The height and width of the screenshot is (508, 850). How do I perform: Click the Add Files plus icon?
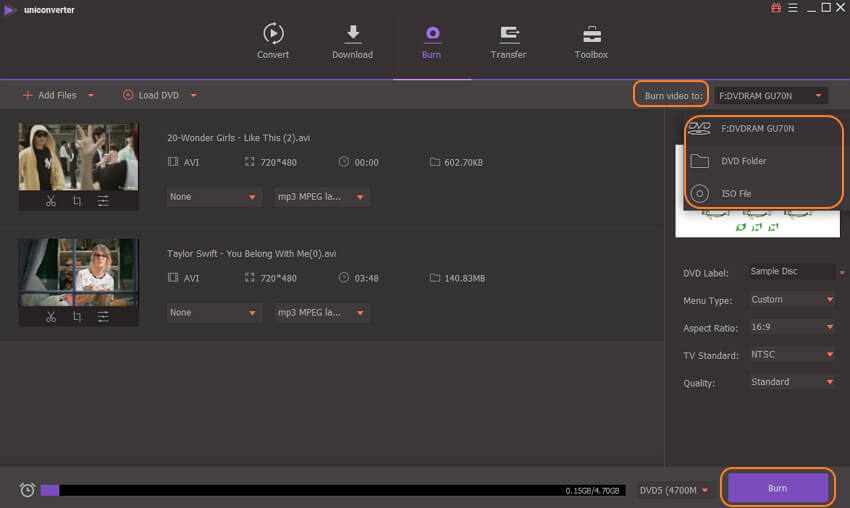point(28,95)
